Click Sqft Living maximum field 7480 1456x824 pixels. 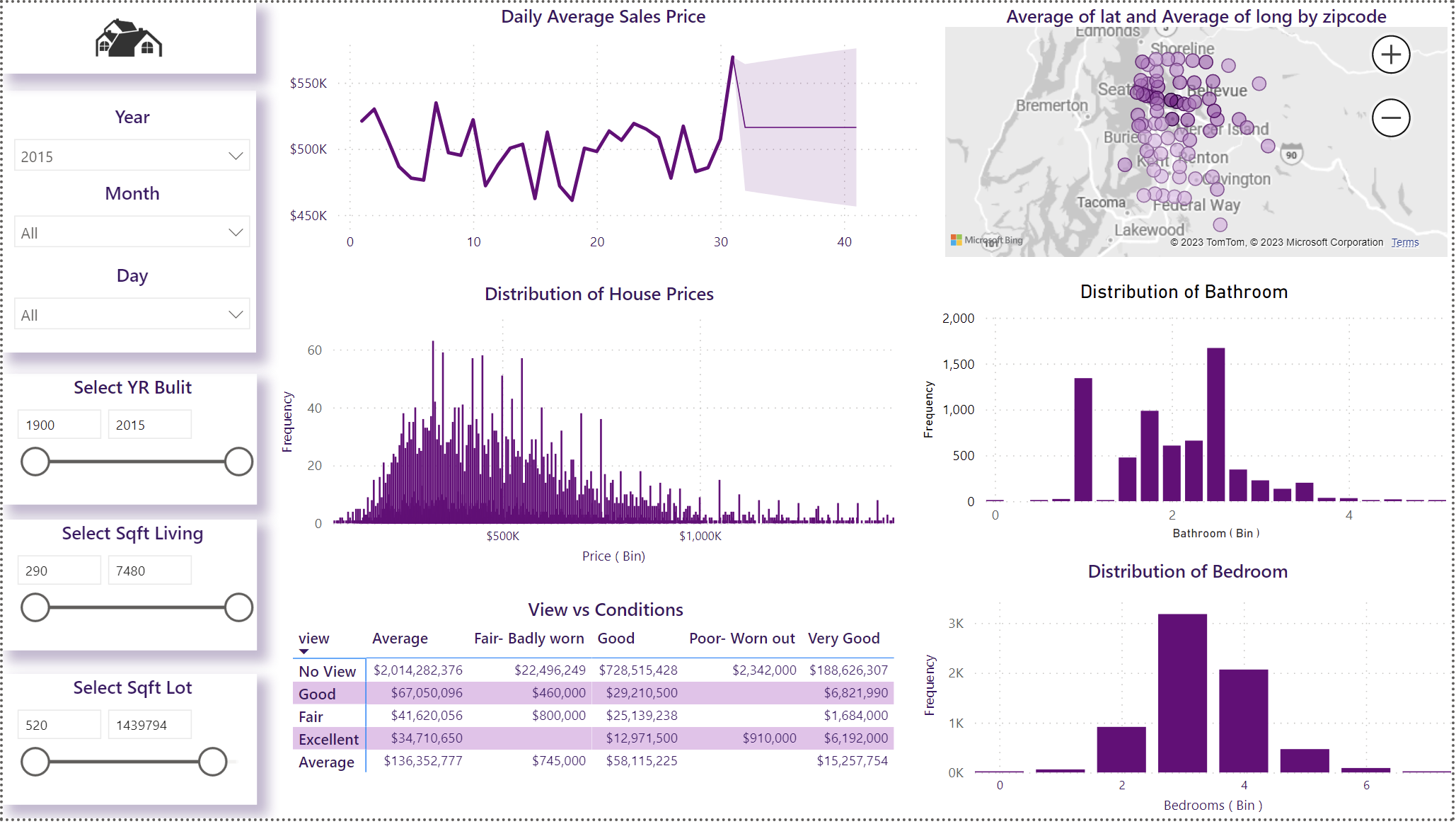point(149,571)
